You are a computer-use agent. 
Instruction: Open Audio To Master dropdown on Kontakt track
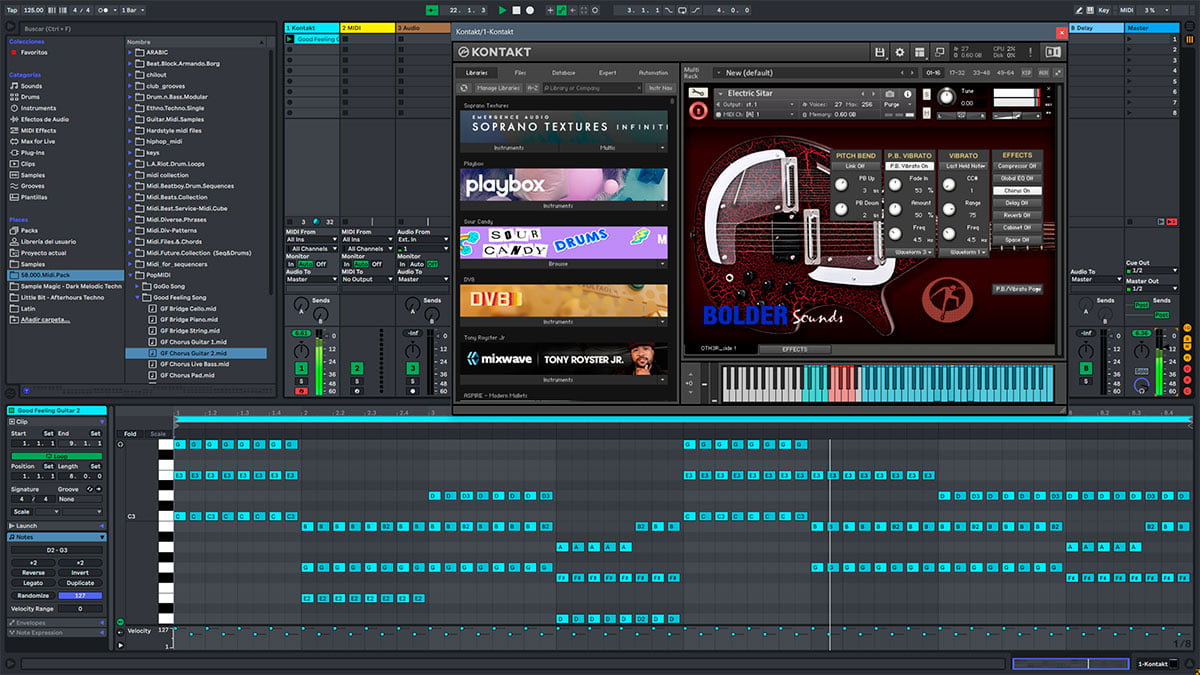pyautogui.click(x=311, y=280)
